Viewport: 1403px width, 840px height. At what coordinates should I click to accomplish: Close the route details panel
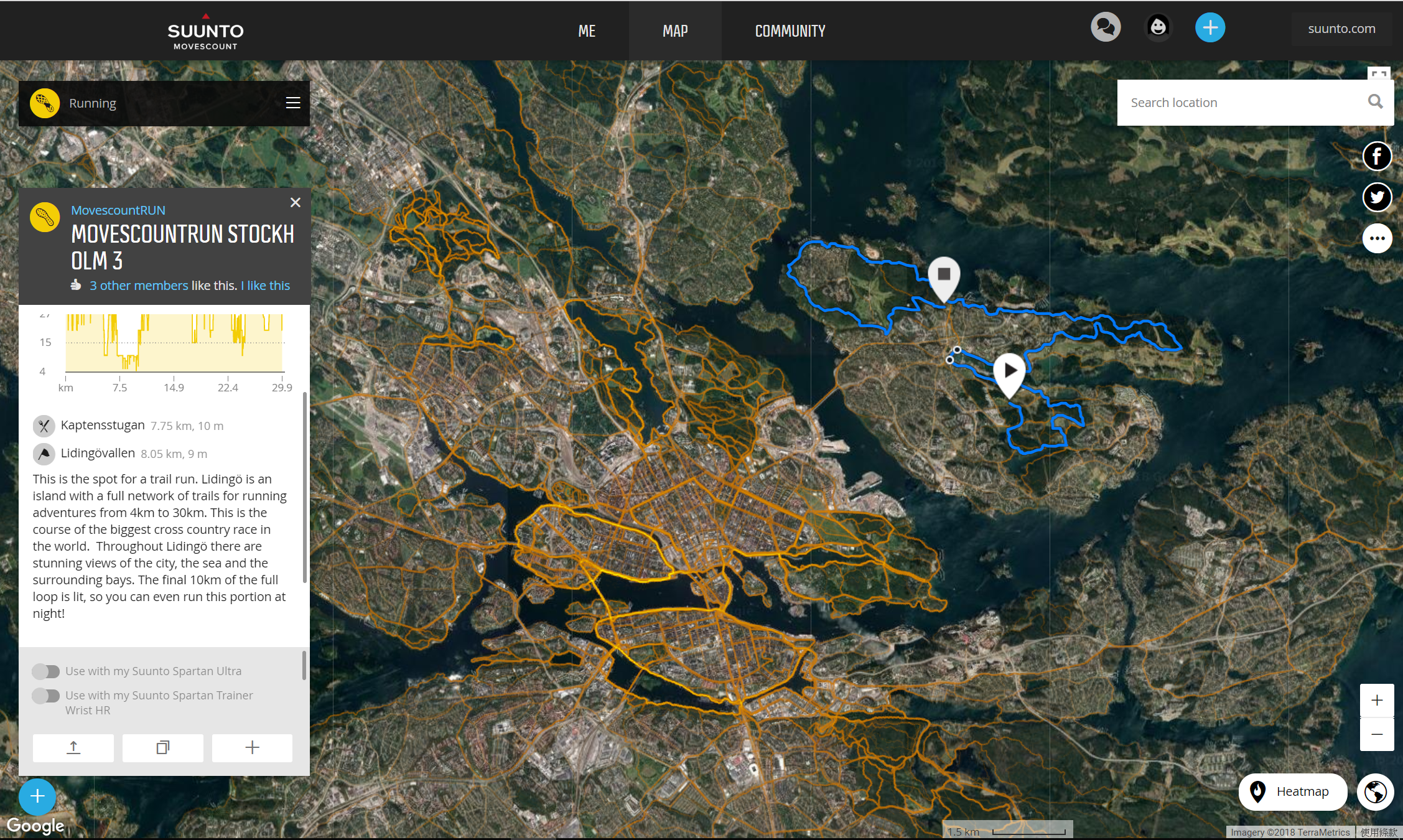[296, 202]
